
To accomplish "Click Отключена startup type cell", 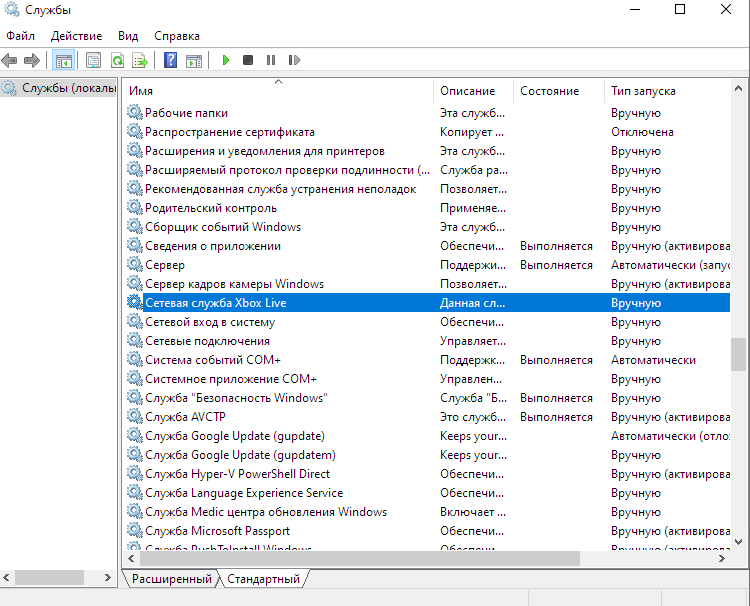I will (x=642, y=132).
